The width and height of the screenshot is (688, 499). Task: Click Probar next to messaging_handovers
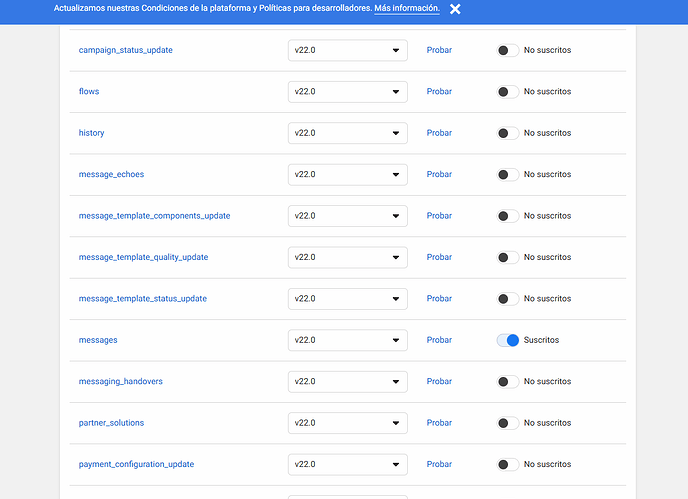tap(439, 382)
